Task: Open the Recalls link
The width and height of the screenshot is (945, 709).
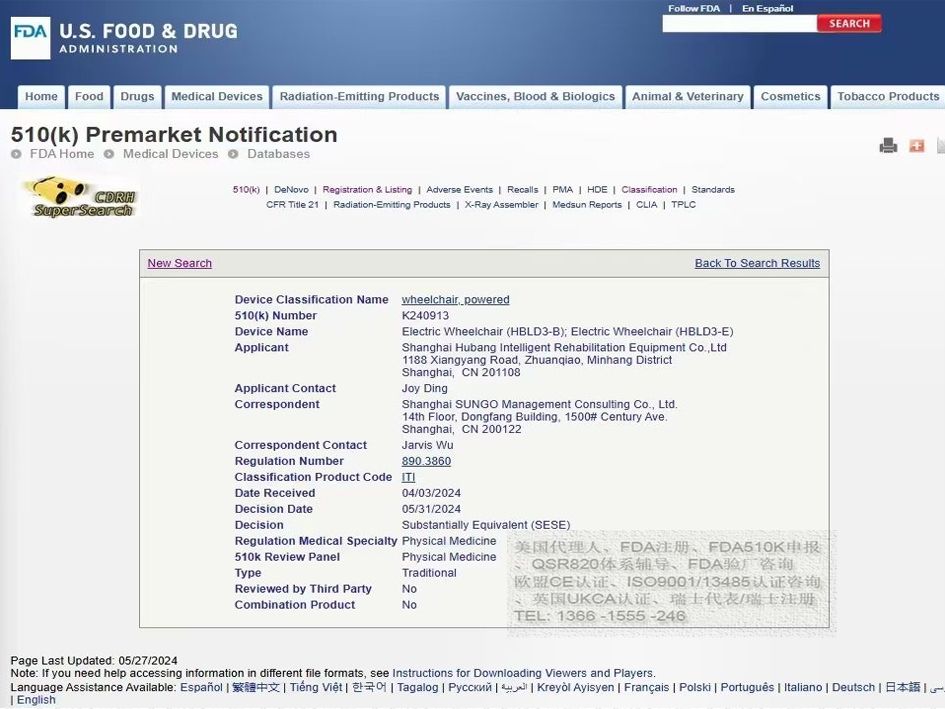Action: pos(523,189)
